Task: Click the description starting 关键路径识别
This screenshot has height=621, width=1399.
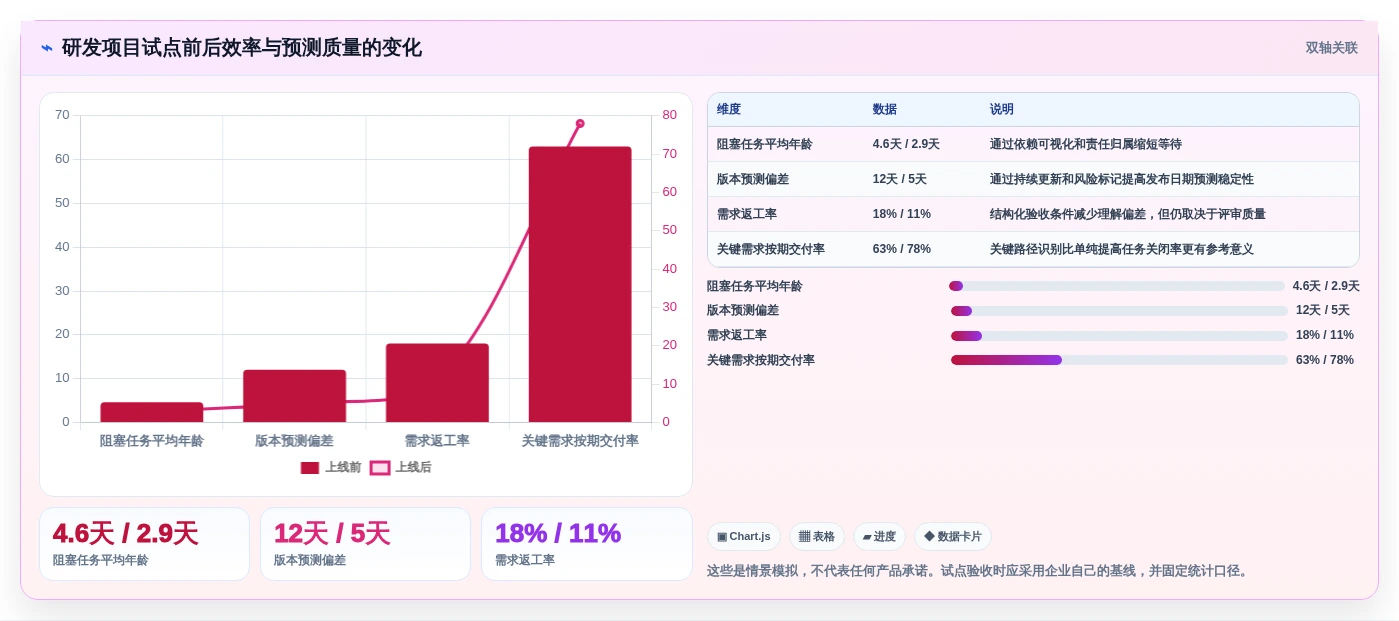Action: pos(1122,249)
